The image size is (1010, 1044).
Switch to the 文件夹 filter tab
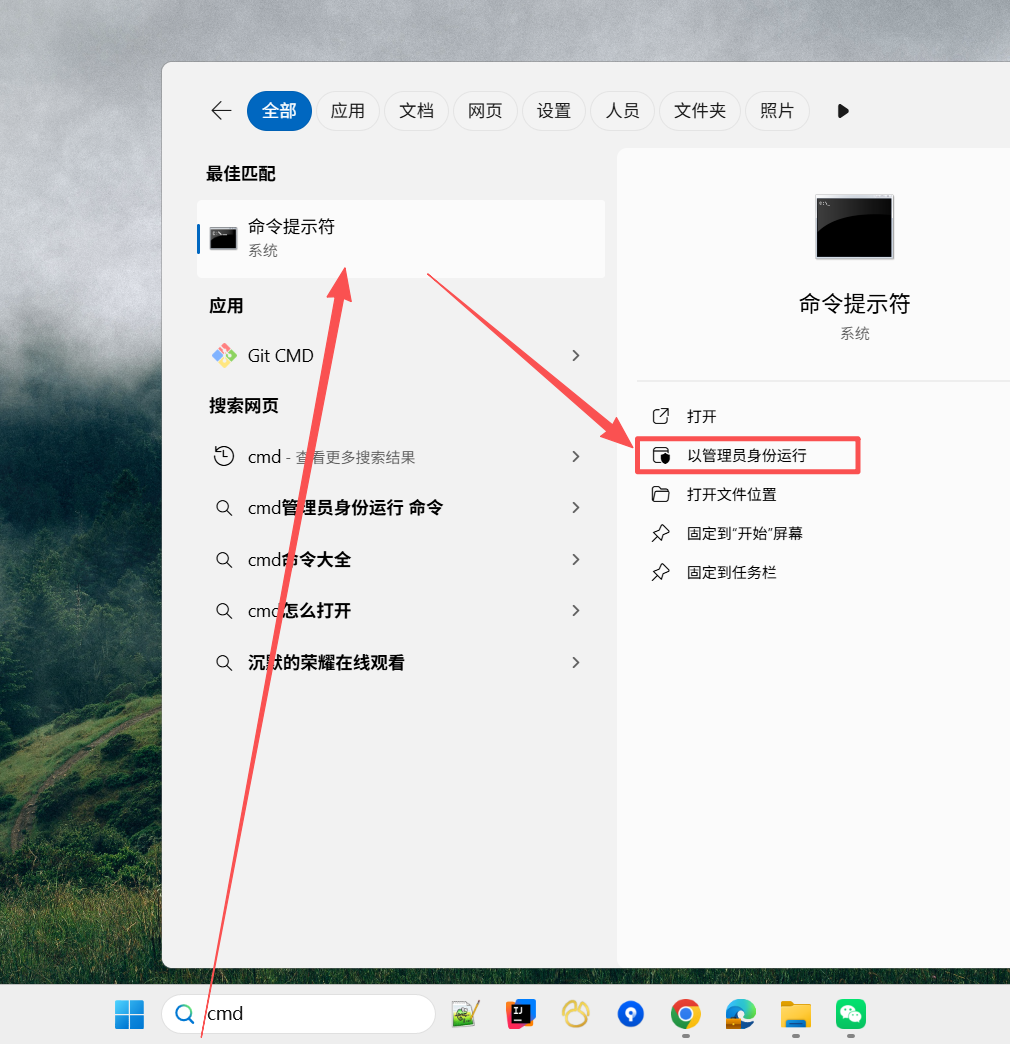[x=700, y=111]
